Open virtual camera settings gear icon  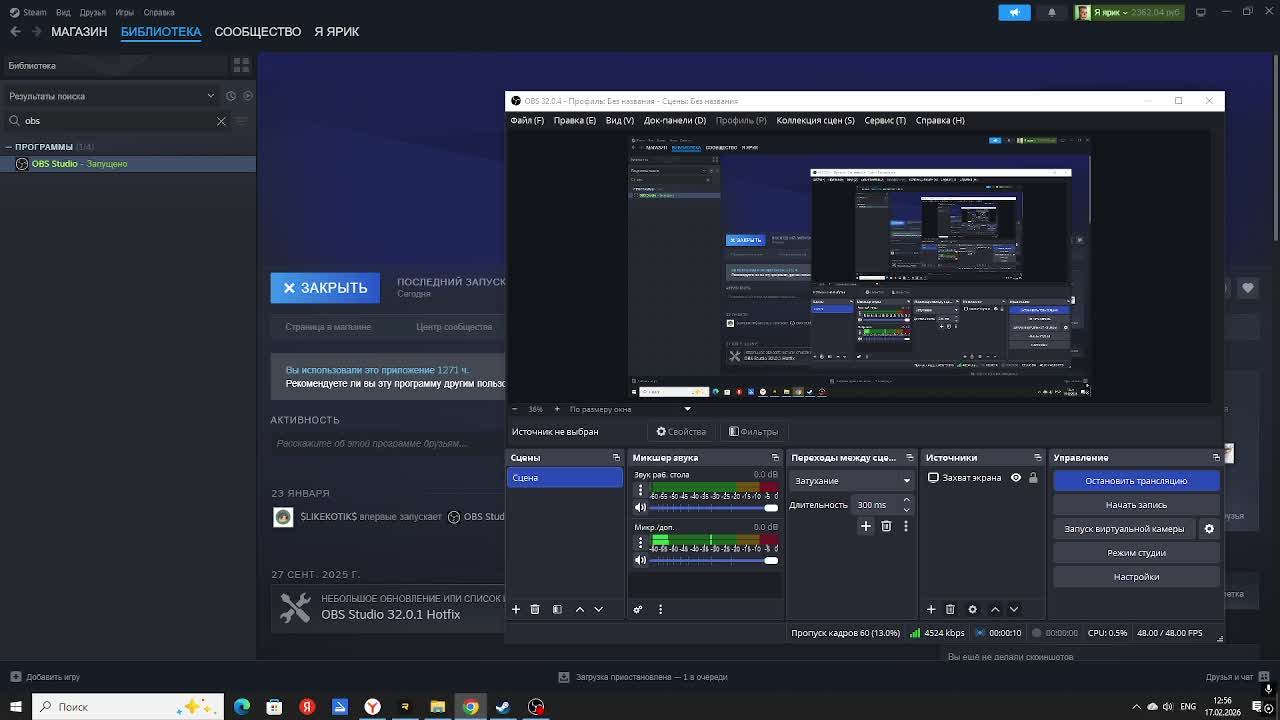tap(1209, 529)
